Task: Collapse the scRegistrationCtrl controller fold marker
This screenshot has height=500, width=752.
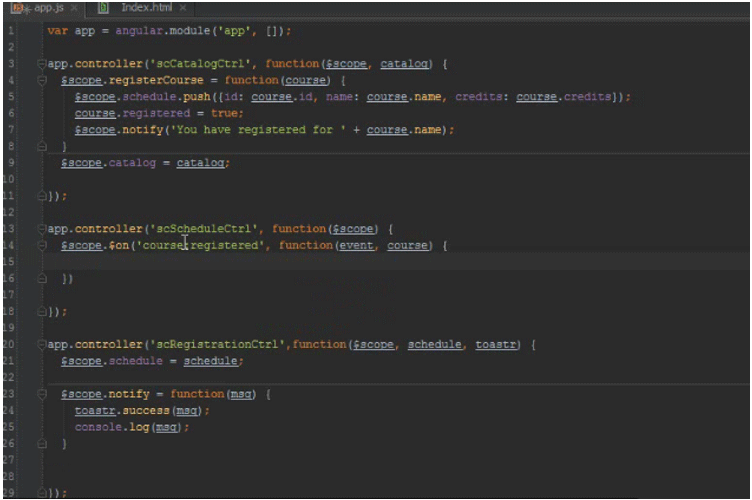Action: pos(42,344)
